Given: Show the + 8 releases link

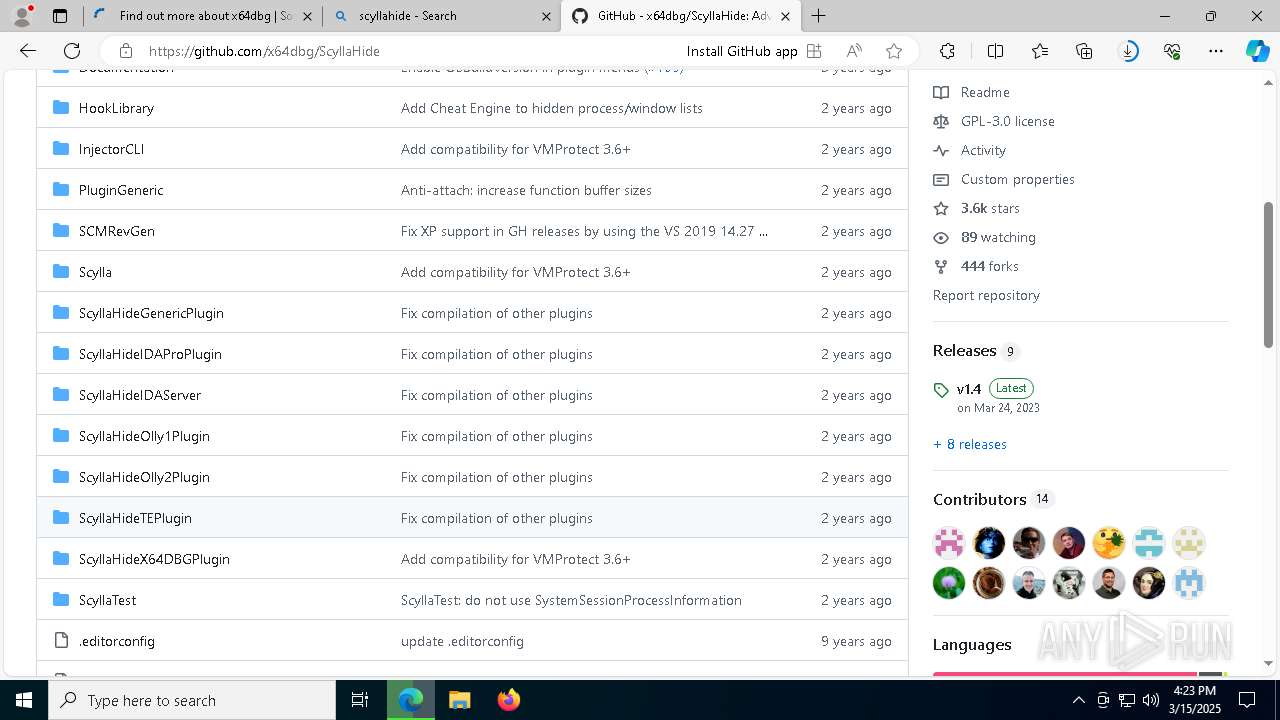Looking at the screenshot, I should 969,444.
